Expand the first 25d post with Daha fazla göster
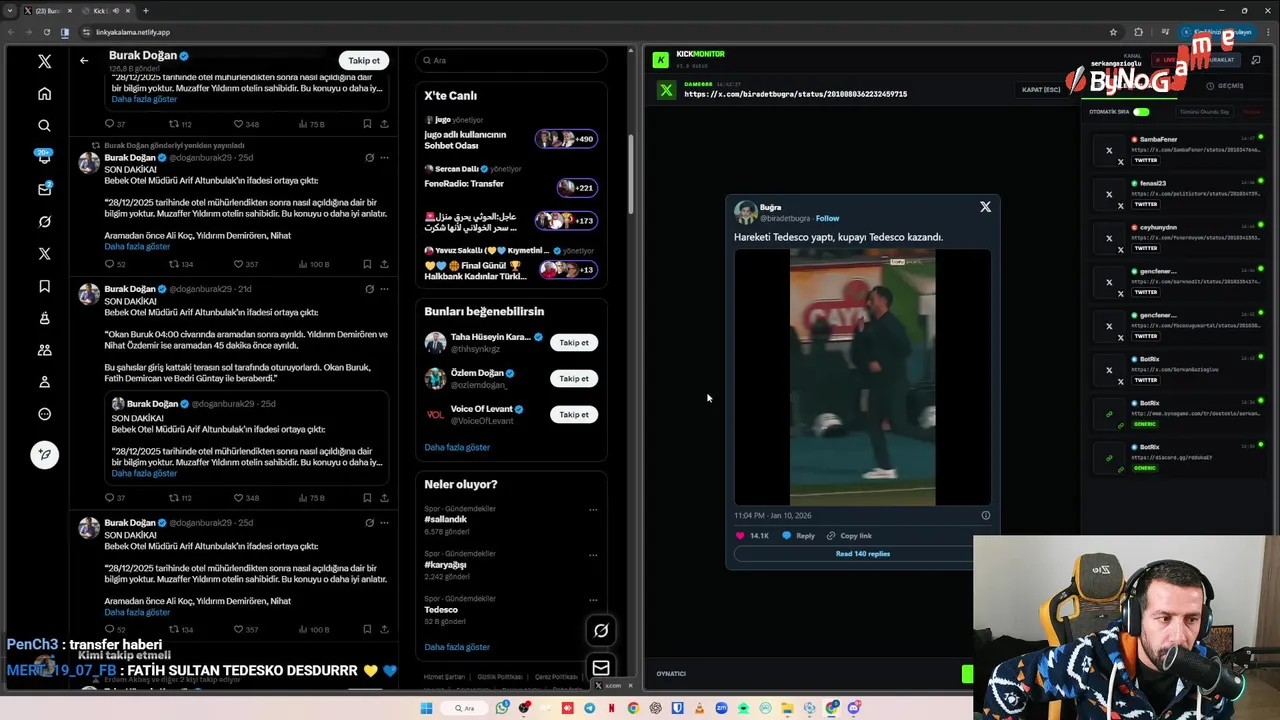This screenshot has width=1280, height=720. [137, 246]
